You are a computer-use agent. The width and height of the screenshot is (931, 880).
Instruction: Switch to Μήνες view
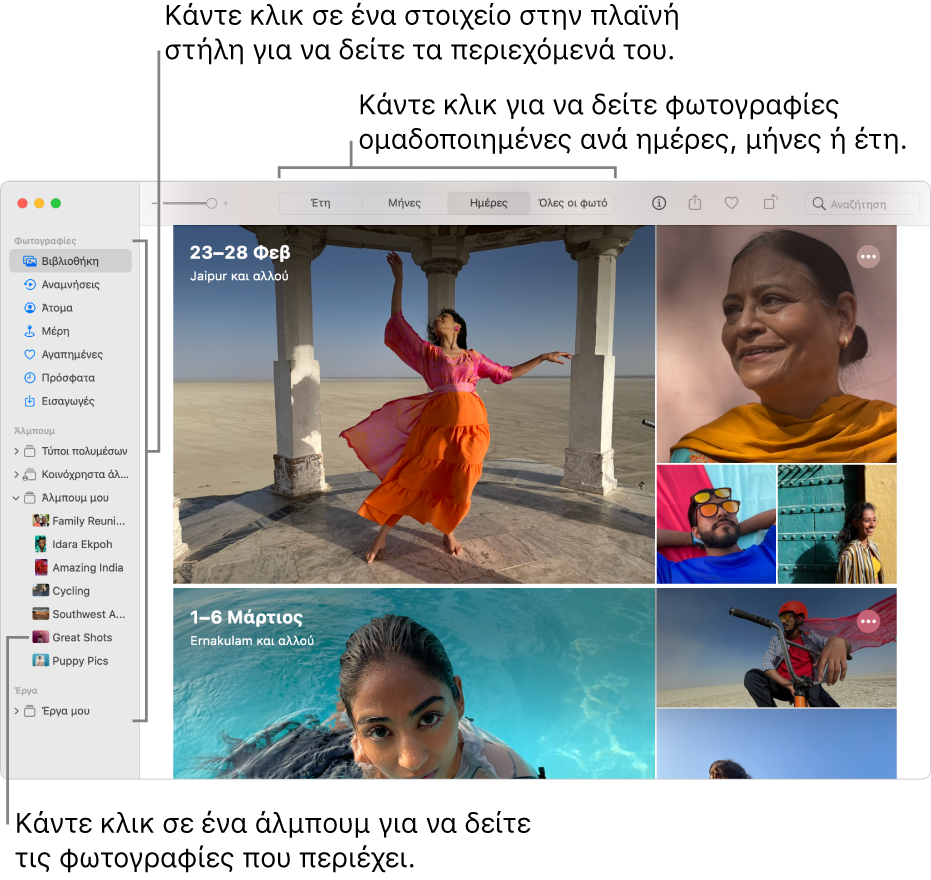coord(404,203)
